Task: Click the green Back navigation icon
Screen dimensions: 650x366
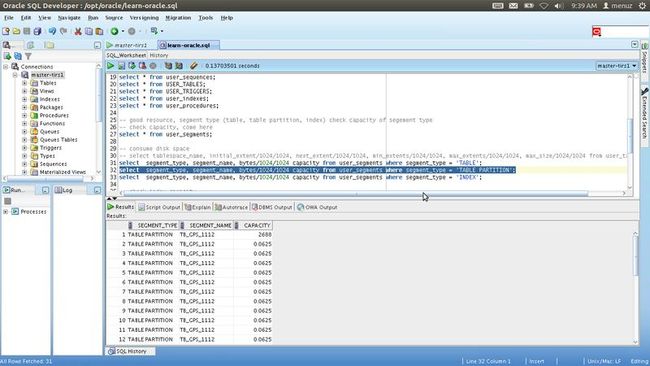Action: (x=114, y=31)
